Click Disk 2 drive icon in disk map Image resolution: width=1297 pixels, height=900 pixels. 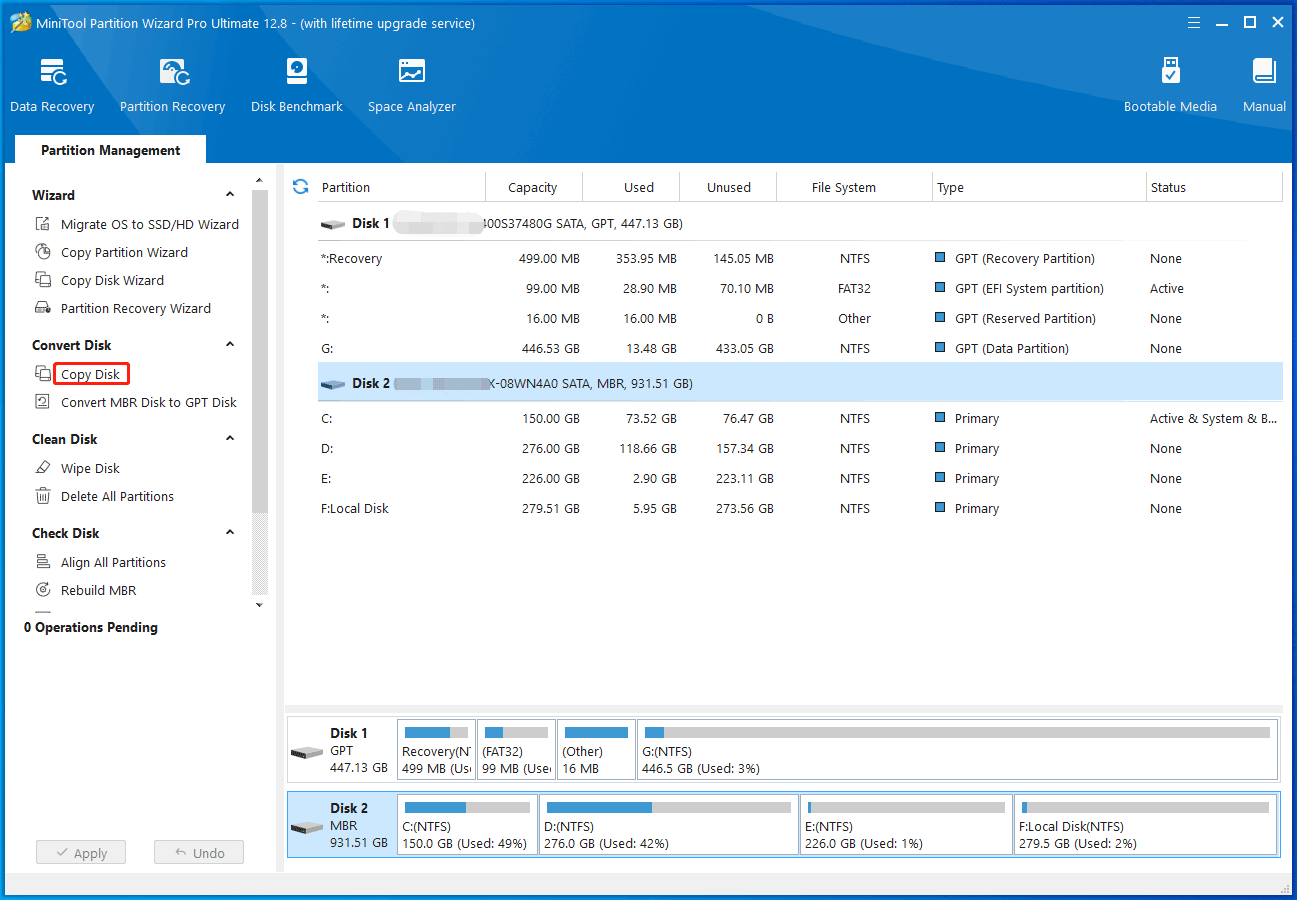(x=307, y=828)
